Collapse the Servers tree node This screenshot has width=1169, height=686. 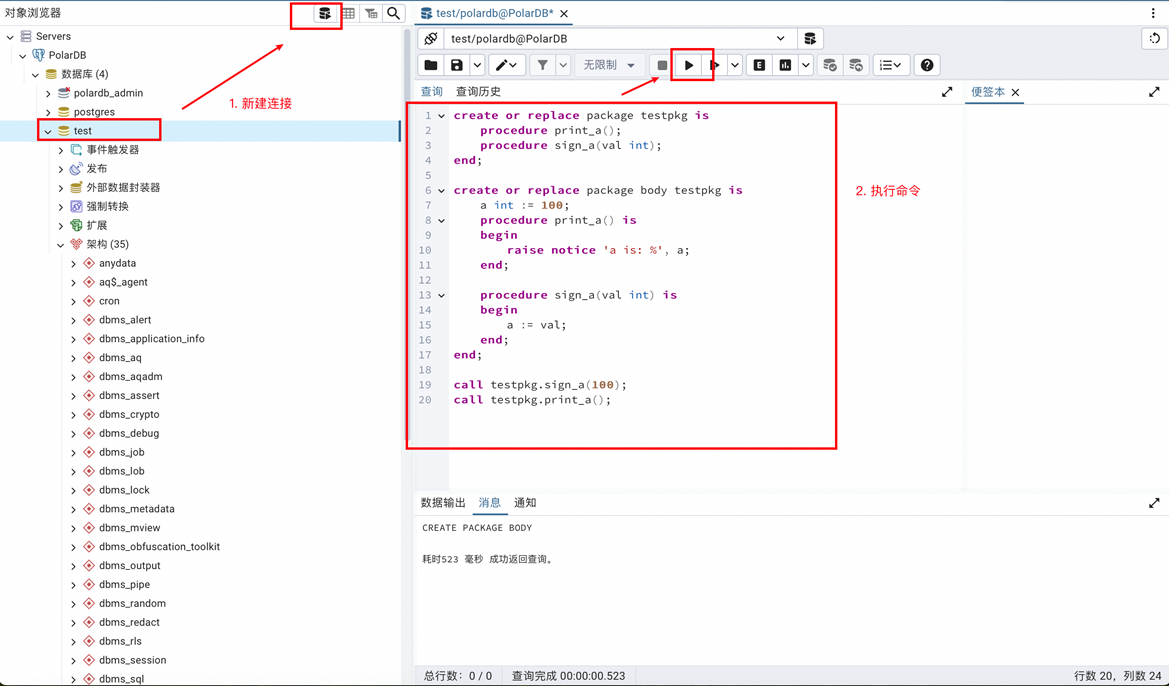pos(10,36)
